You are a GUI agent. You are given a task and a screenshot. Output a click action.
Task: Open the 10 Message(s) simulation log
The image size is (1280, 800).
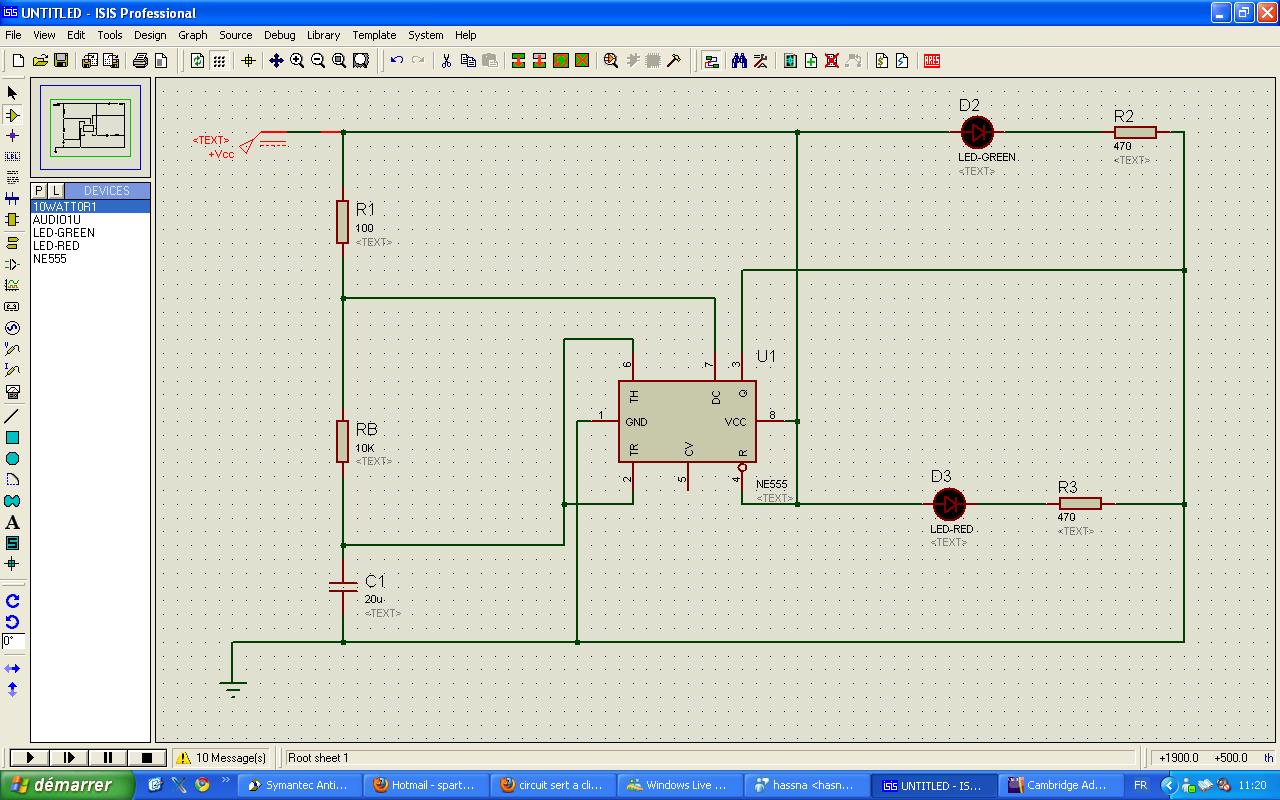[223, 758]
